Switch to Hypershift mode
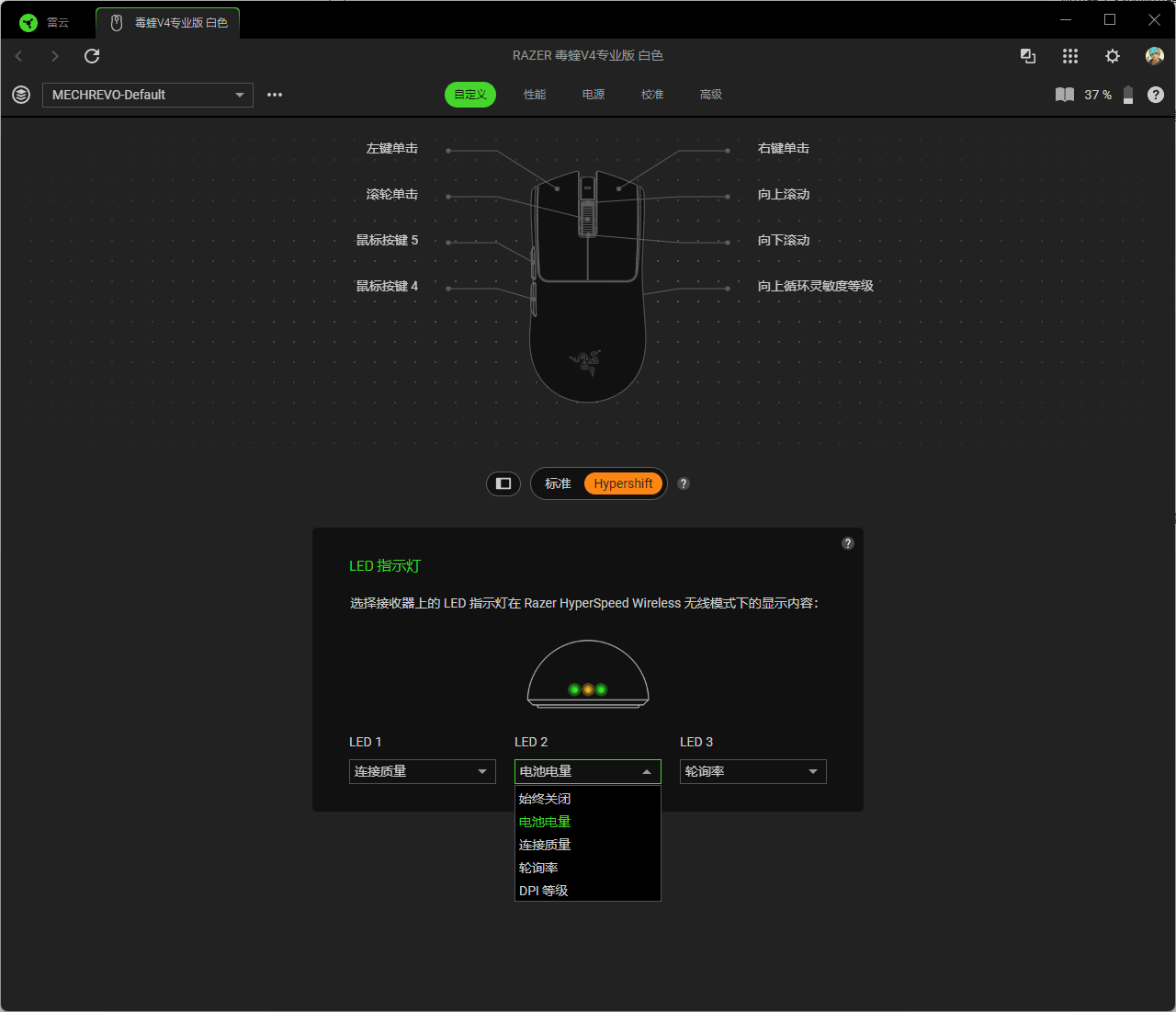Image resolution: width=1176 pixels, height=1012 pixels. pos(624,483)
